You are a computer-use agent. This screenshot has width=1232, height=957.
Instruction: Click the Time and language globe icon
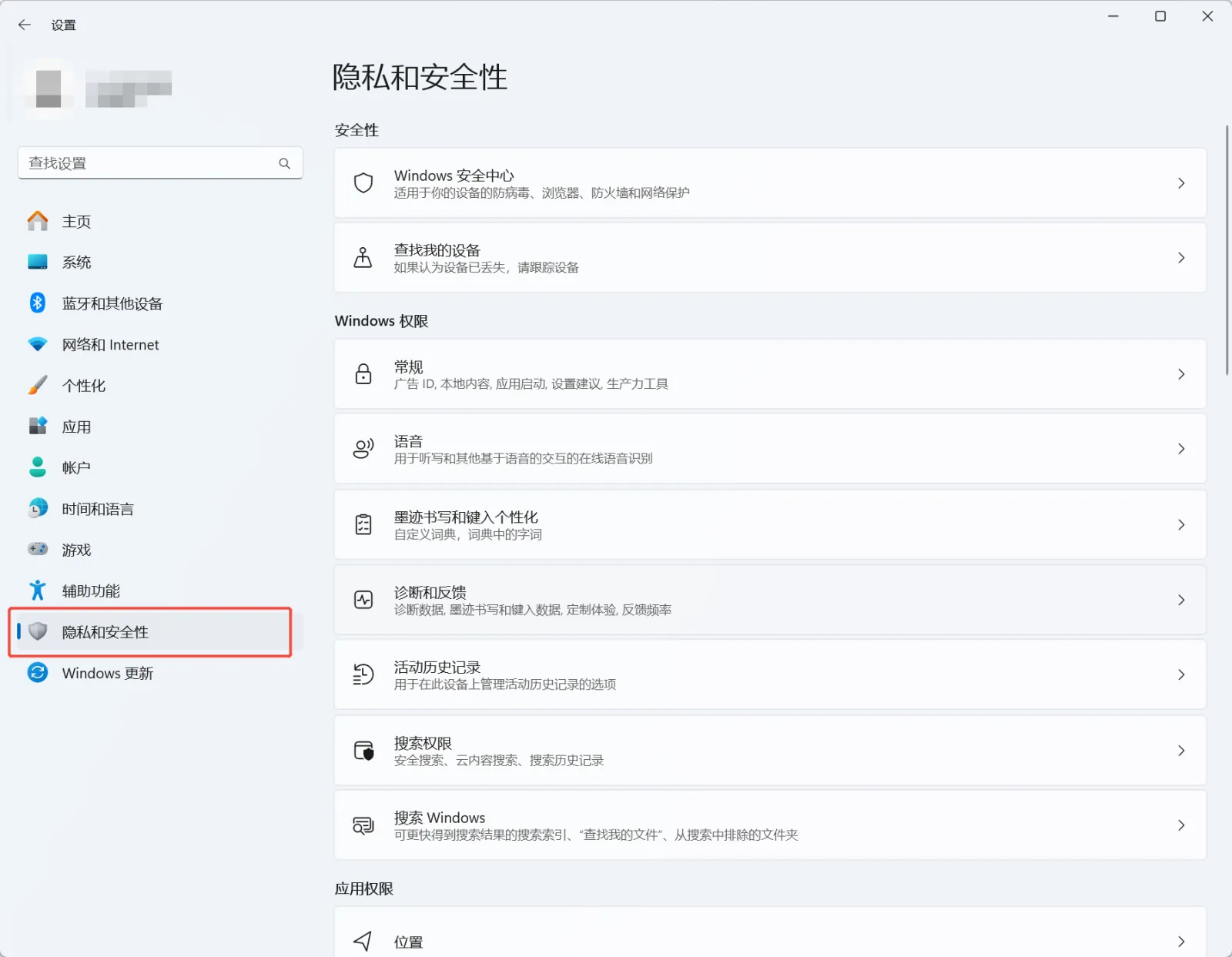(37, 508)
